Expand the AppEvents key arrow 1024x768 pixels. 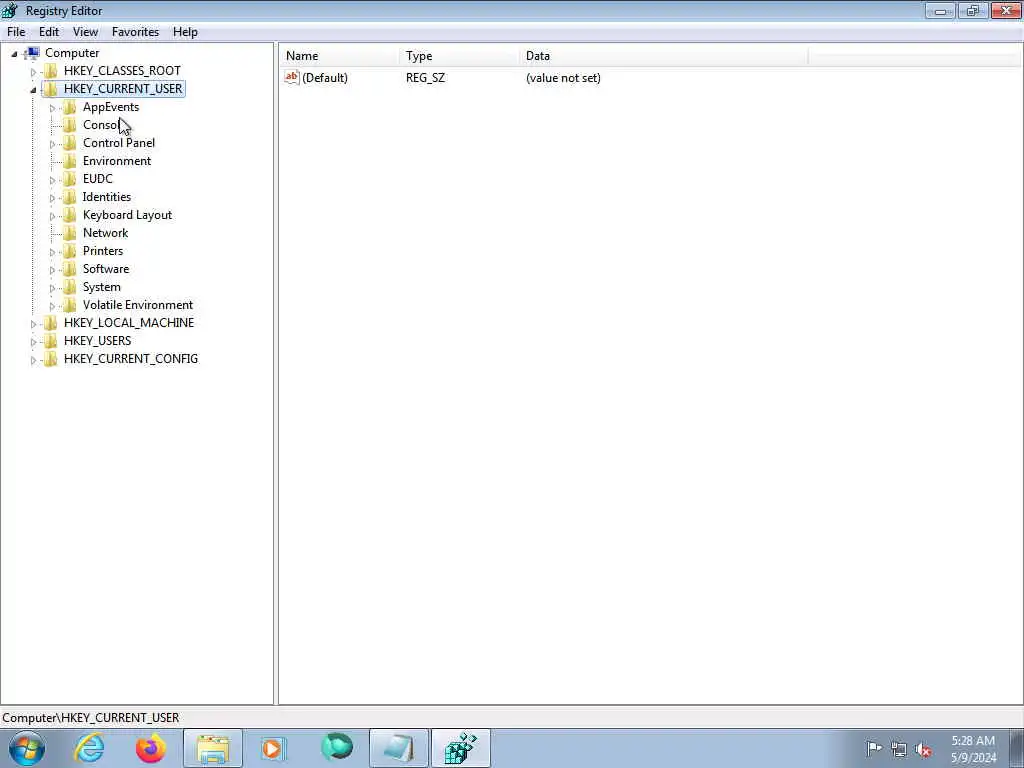click(52, 108)
